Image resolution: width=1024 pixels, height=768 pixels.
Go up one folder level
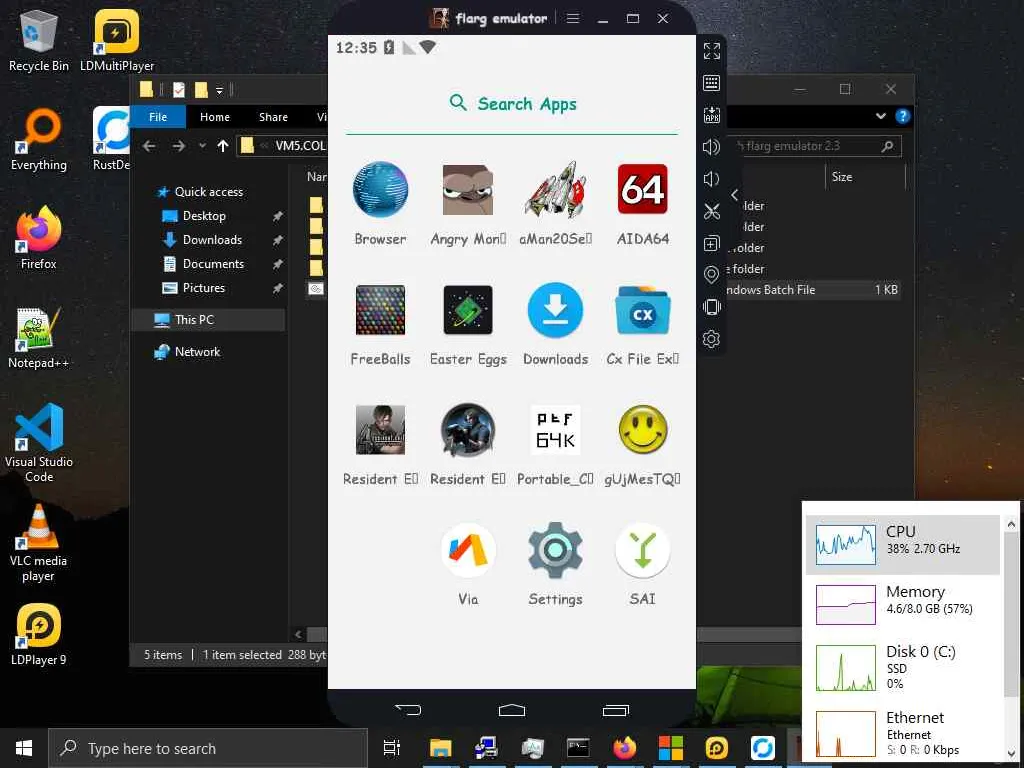click(223, 146)
